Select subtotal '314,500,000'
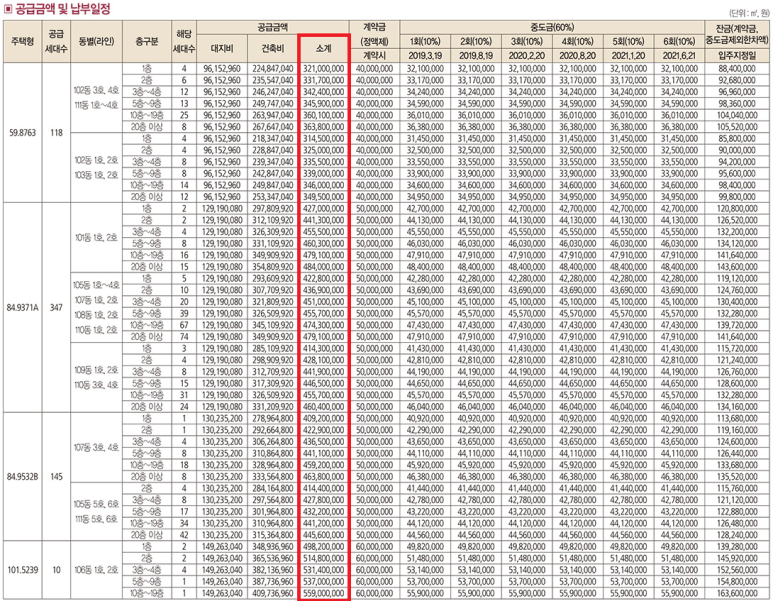 coord(323,139)
